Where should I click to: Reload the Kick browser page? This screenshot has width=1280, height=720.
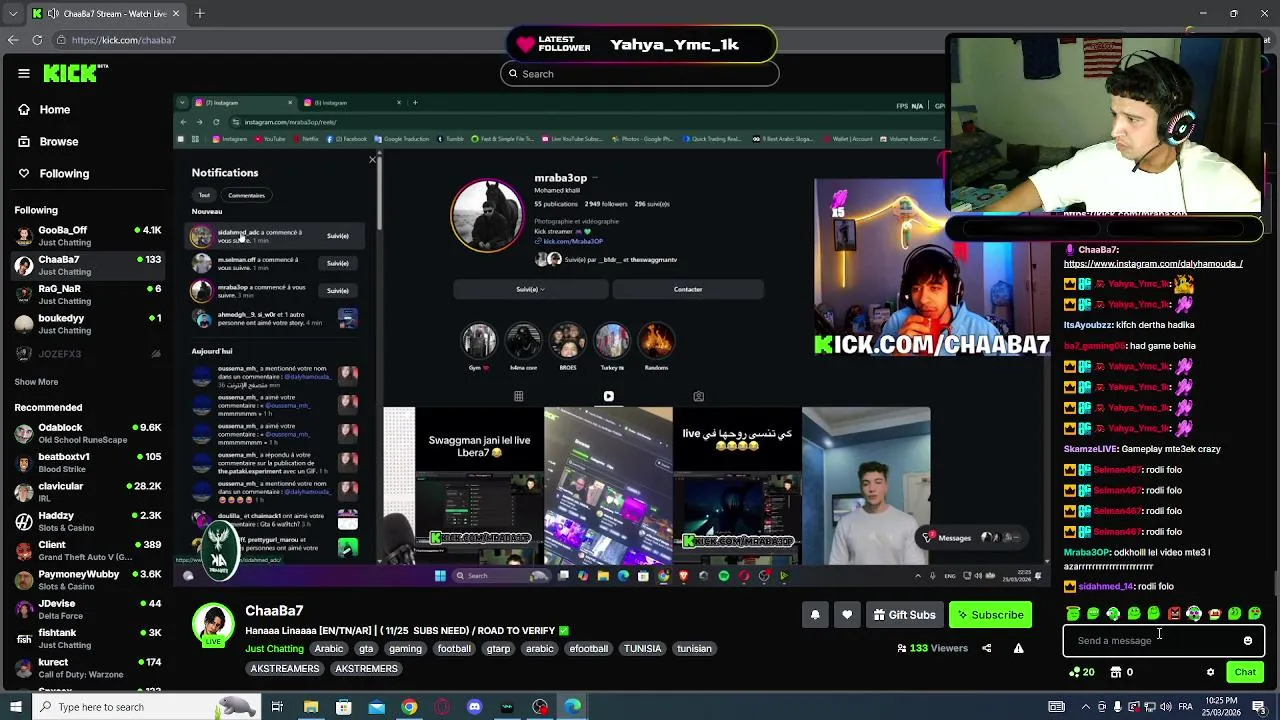pos(37,40)
